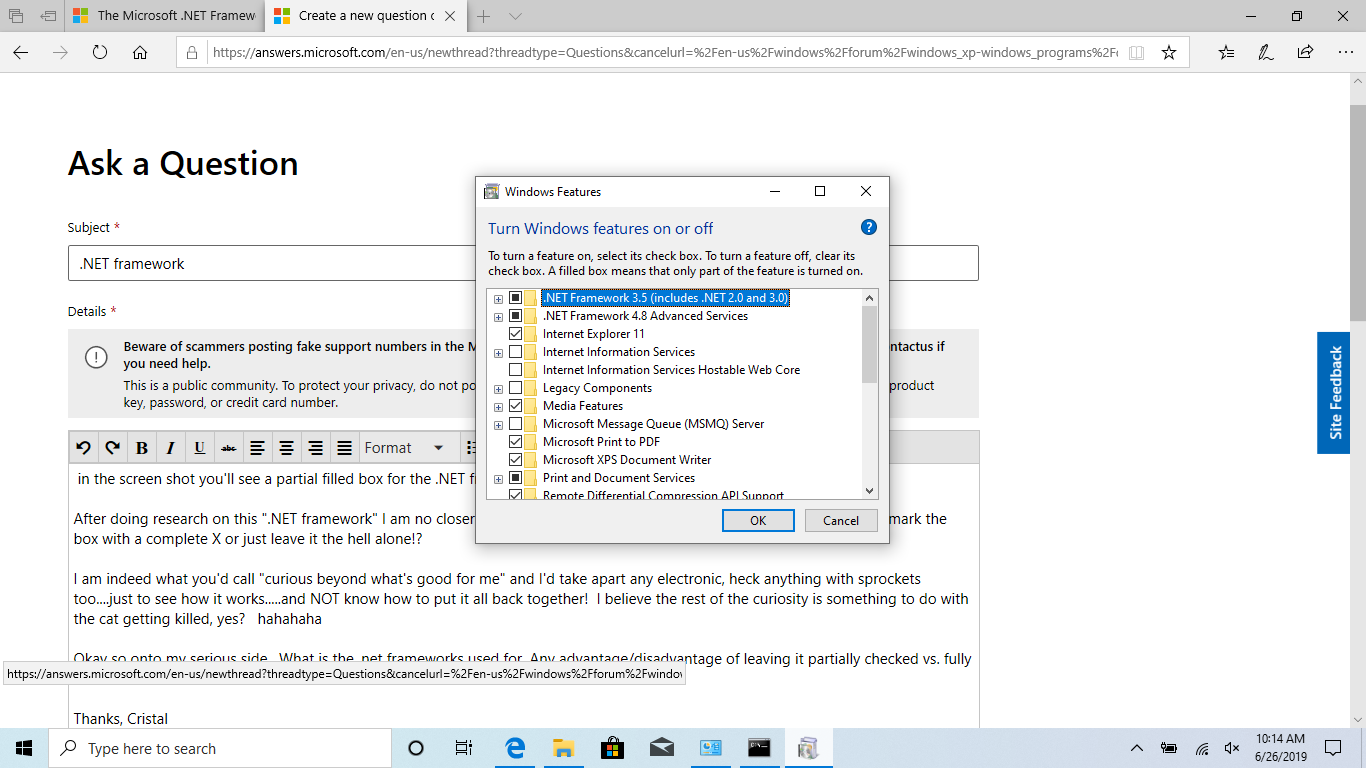
Task: Open the Site Feedback side button
Action: click(x=1334, y=393)
